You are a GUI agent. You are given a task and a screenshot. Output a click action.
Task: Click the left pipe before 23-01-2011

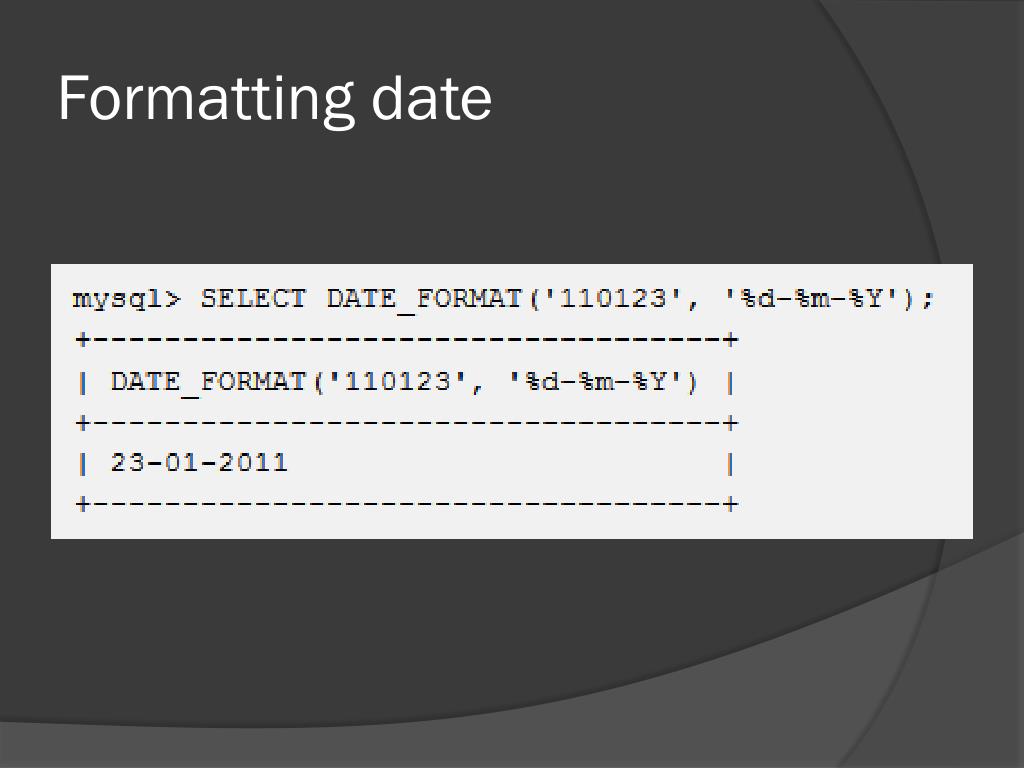(x=82, y=464)
